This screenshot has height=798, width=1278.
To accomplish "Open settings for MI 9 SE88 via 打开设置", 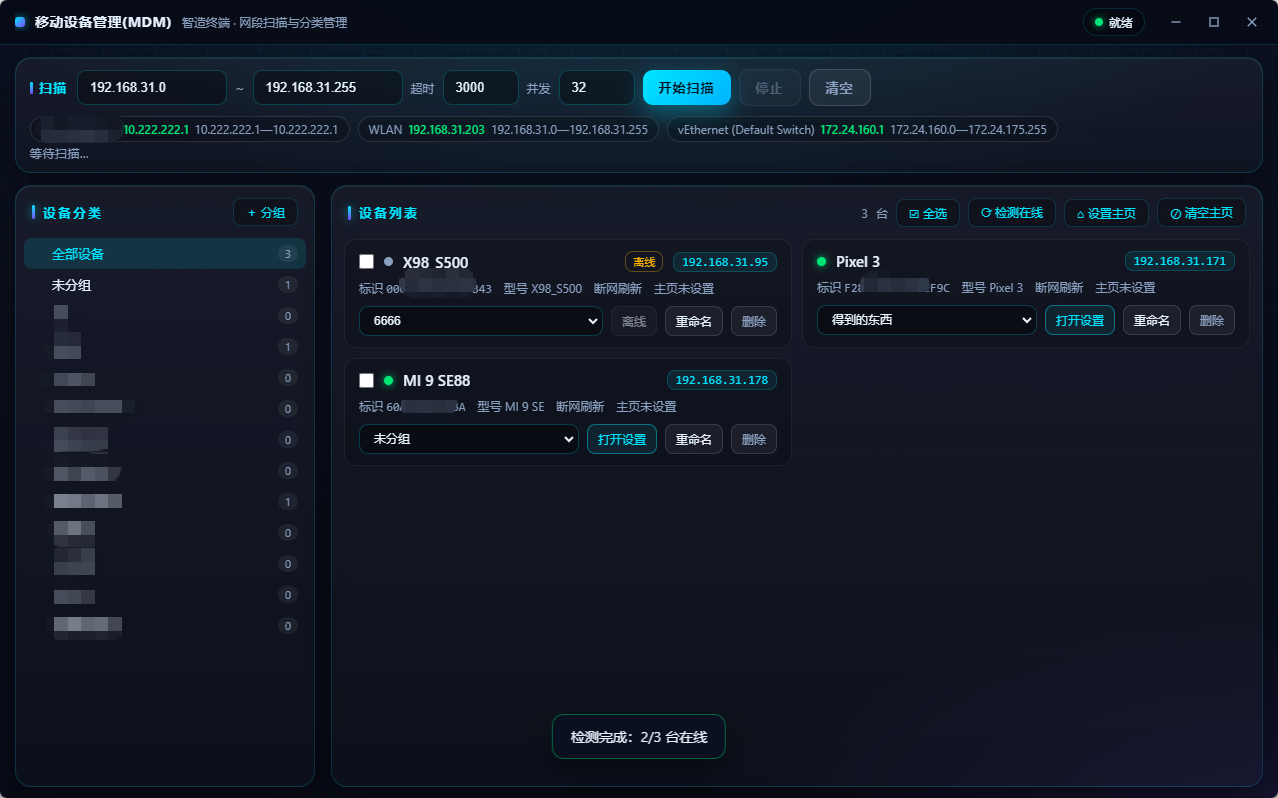I will pos(622,439).
